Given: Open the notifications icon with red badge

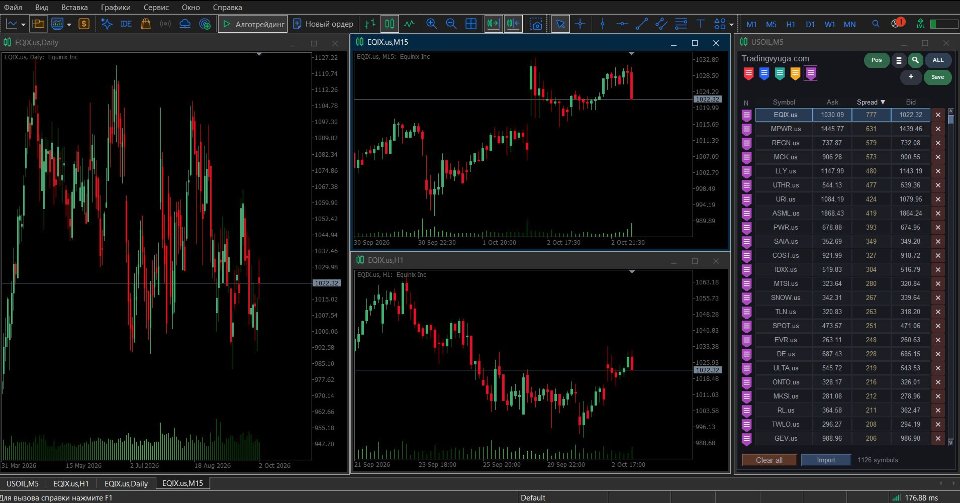Looking at the screenshot, I should click(x=898, y=23).
